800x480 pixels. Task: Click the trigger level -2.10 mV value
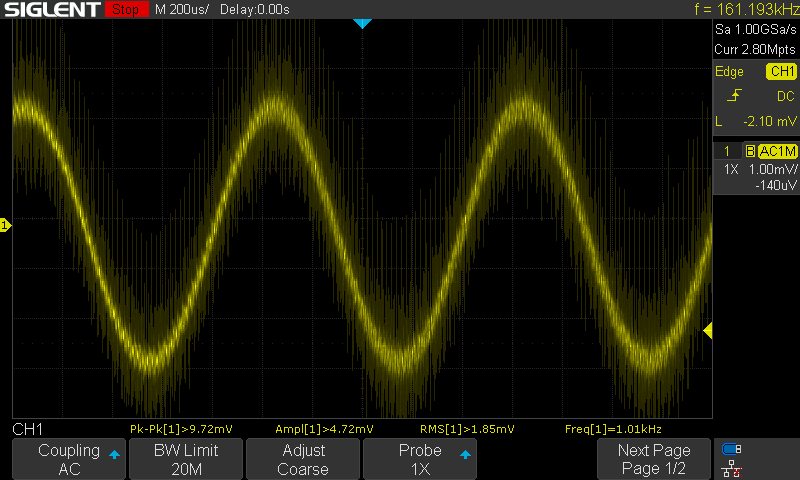click(769, 121)
